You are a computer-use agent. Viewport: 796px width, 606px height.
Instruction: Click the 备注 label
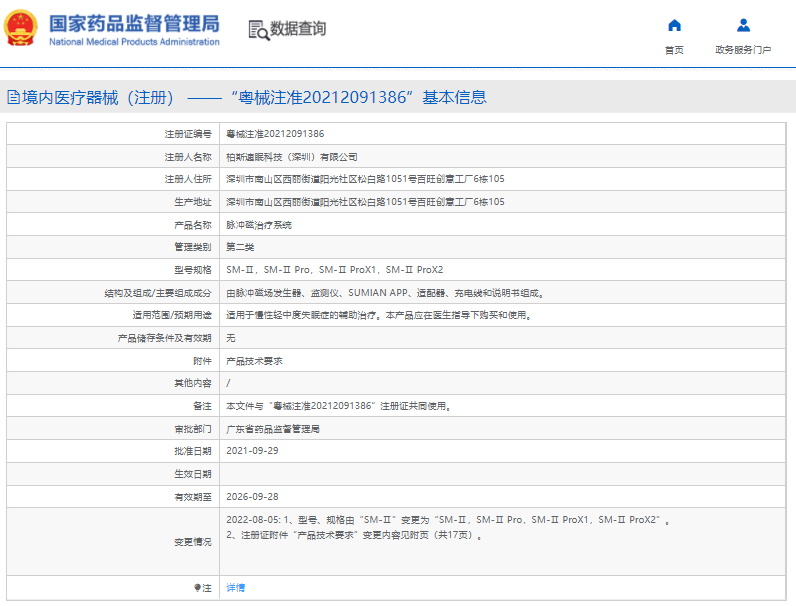click(x=203, y=406)
